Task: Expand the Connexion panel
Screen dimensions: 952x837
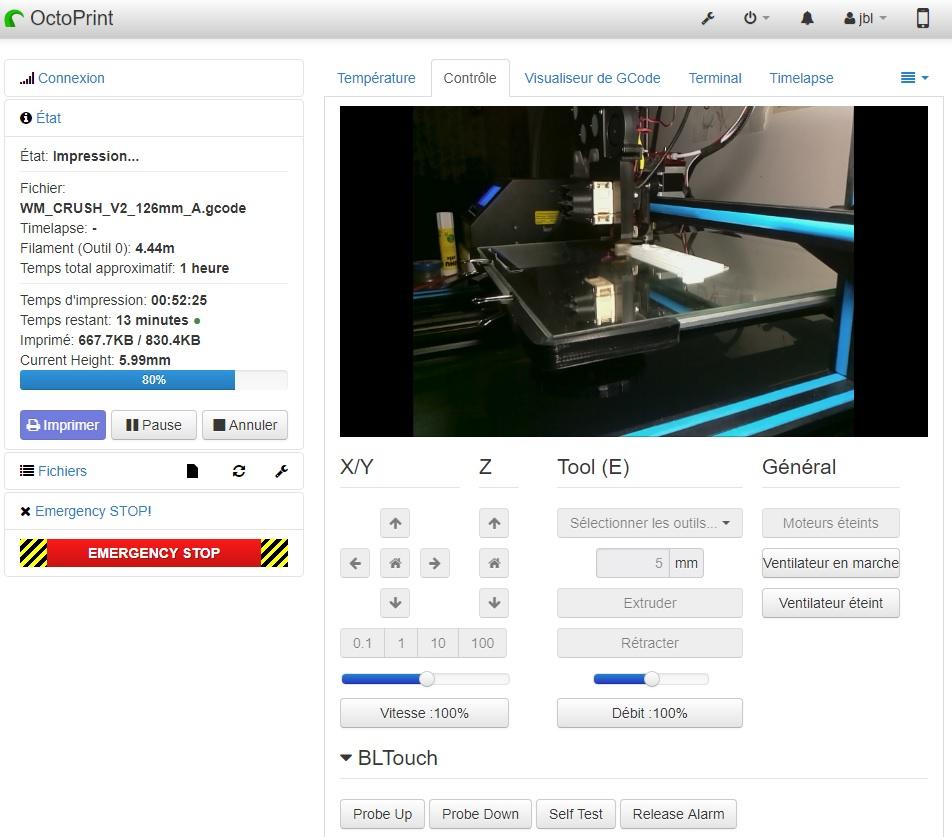Action: (71, 78)
